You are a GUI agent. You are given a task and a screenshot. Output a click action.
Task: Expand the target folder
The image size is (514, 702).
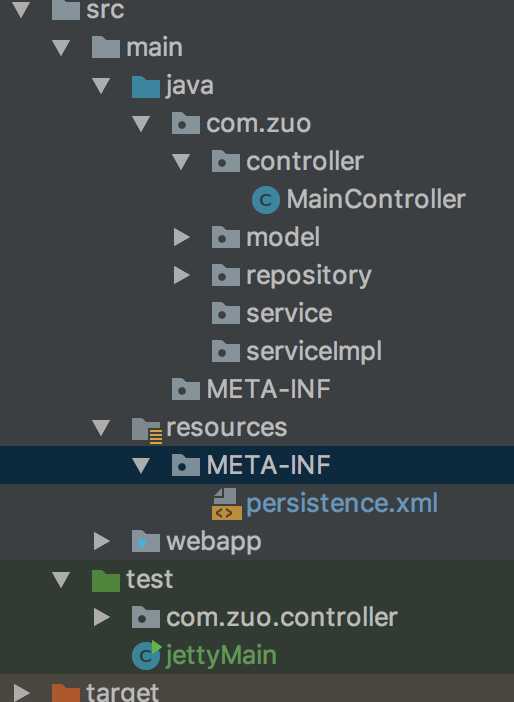click(21, 693)
